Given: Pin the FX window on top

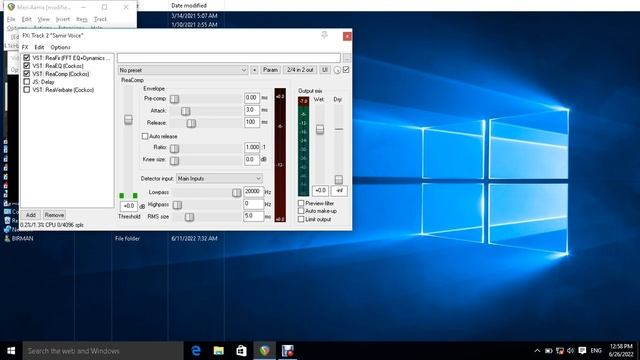Looking at the screenshot, I should [324, 36].
